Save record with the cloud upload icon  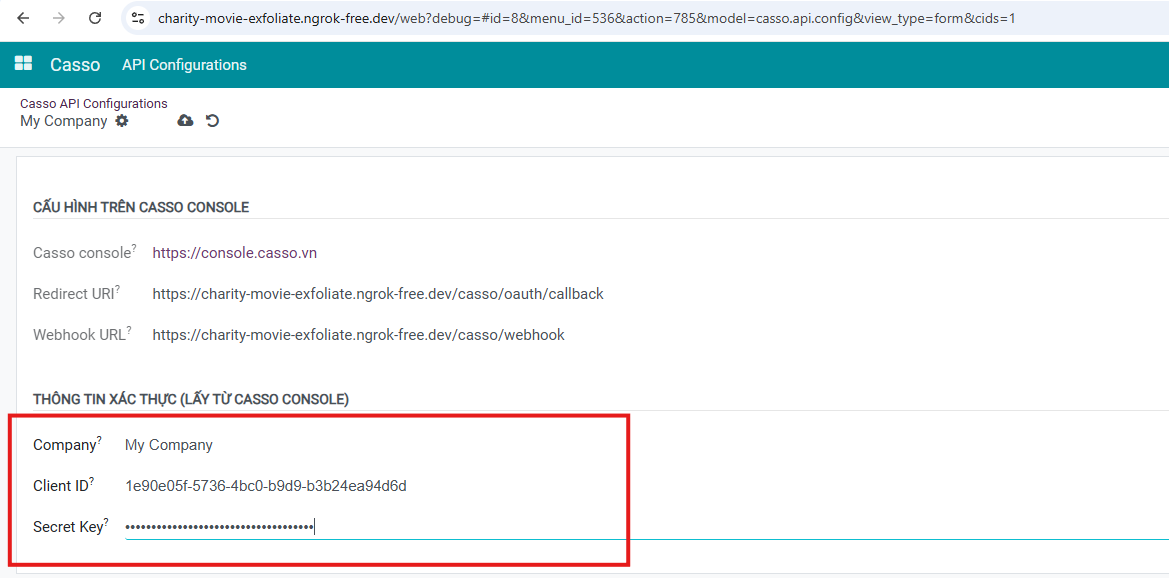tap(185, 120)
